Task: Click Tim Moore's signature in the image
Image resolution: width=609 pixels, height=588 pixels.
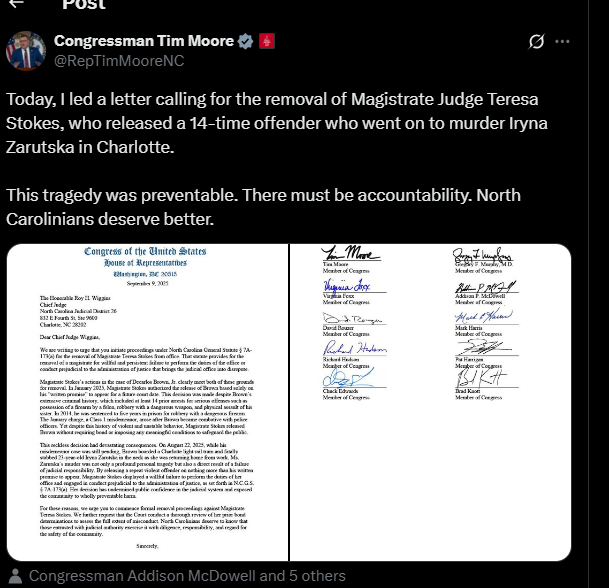Action: 351,253
